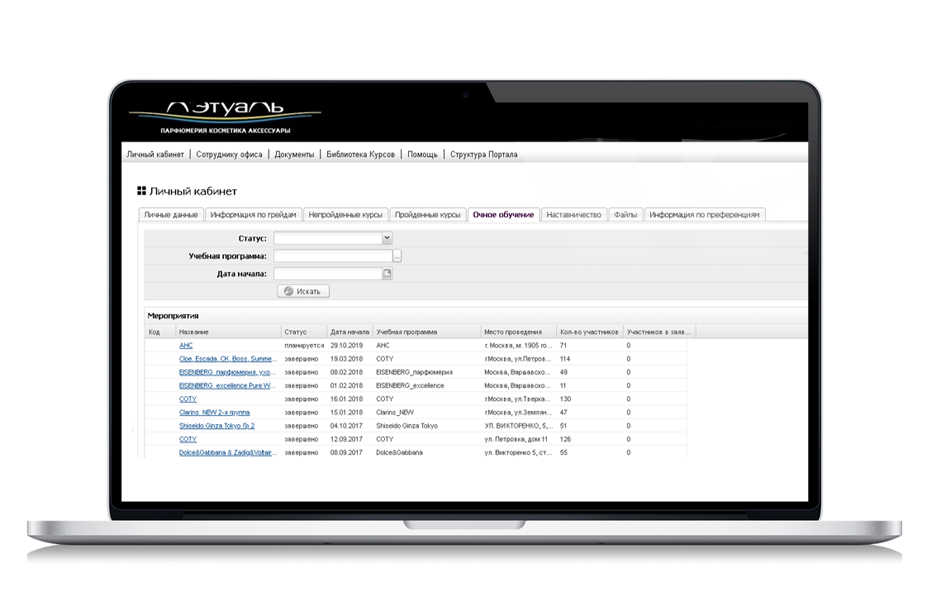Switch to Наставничество tab
The width and height of the screenshot is (926, 600).
click(573, 214)
